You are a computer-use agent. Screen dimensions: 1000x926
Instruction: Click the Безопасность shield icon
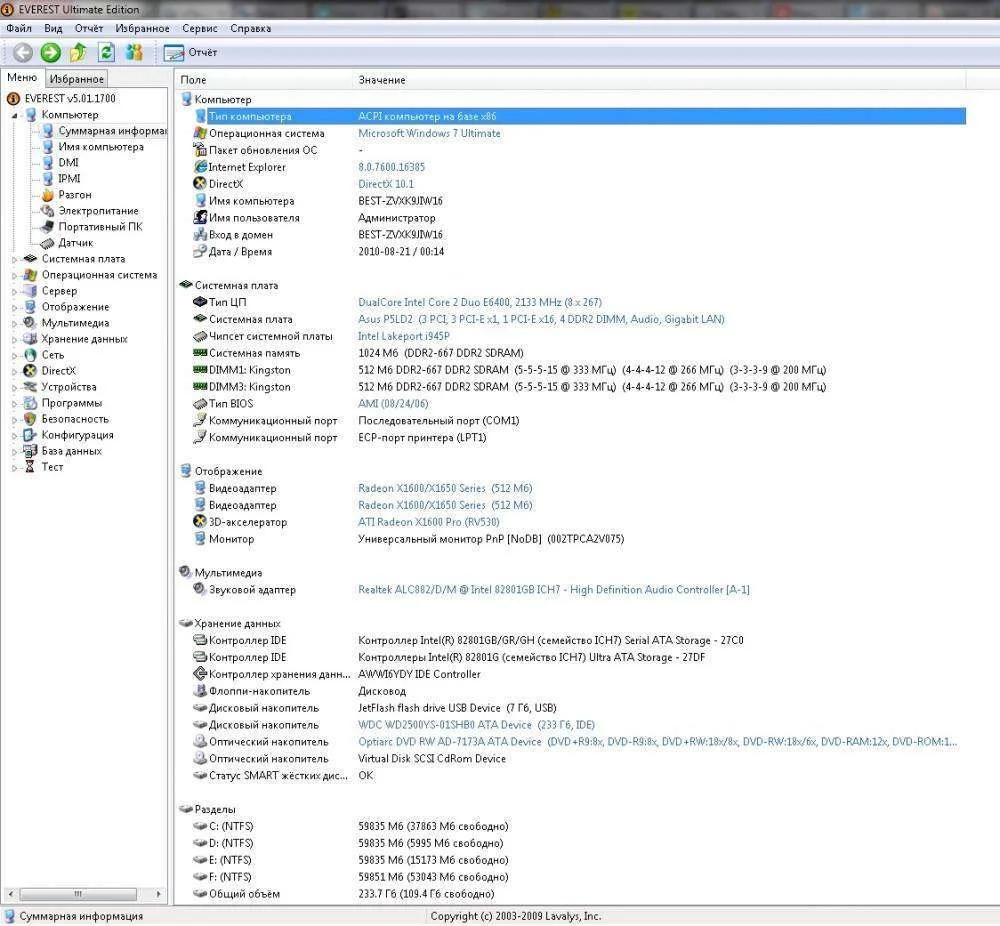(x=30, y=419)
